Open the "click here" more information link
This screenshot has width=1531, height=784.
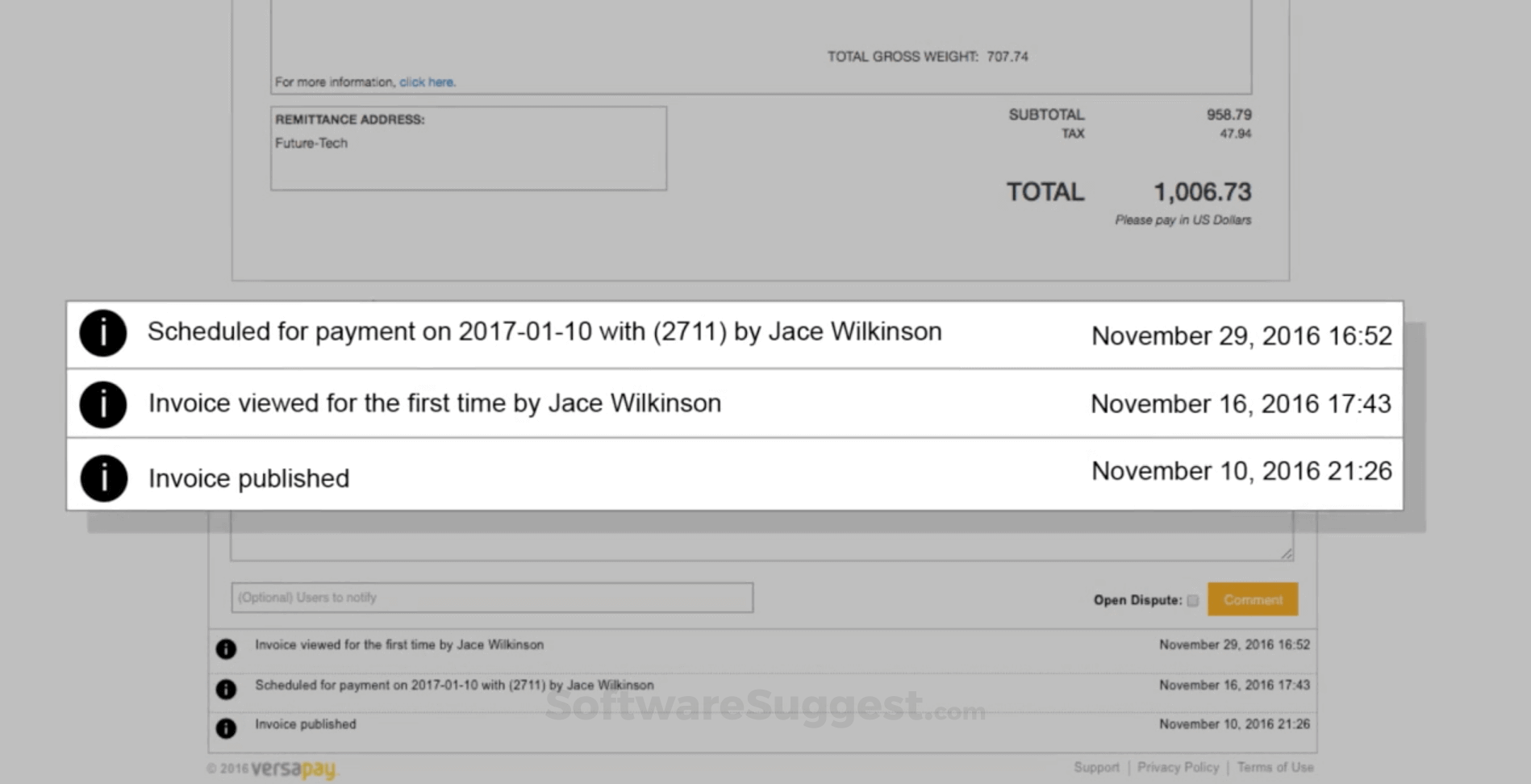(427, 82)
